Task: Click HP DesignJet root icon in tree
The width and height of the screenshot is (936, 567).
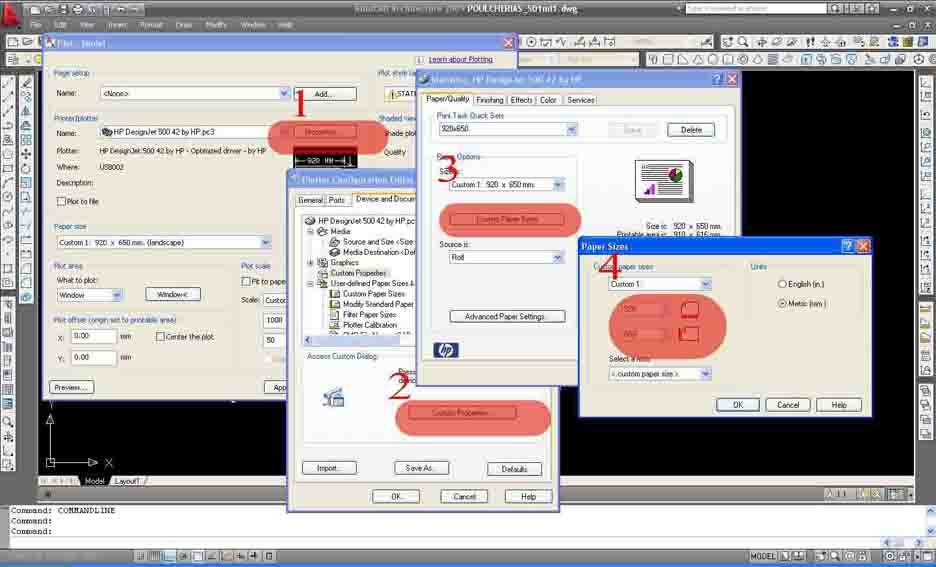Action: point(310,221)
